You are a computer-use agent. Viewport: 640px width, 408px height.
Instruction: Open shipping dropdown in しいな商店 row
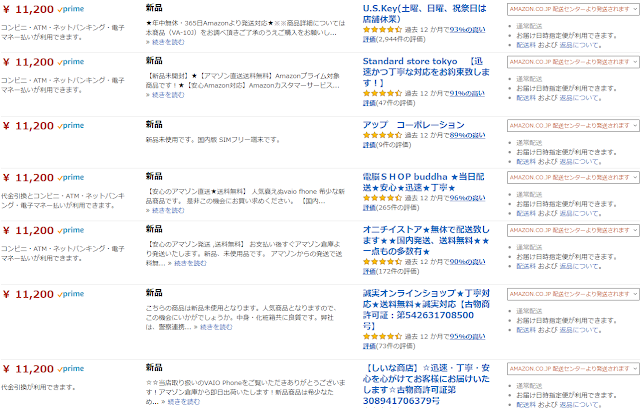tap(573, 369)
